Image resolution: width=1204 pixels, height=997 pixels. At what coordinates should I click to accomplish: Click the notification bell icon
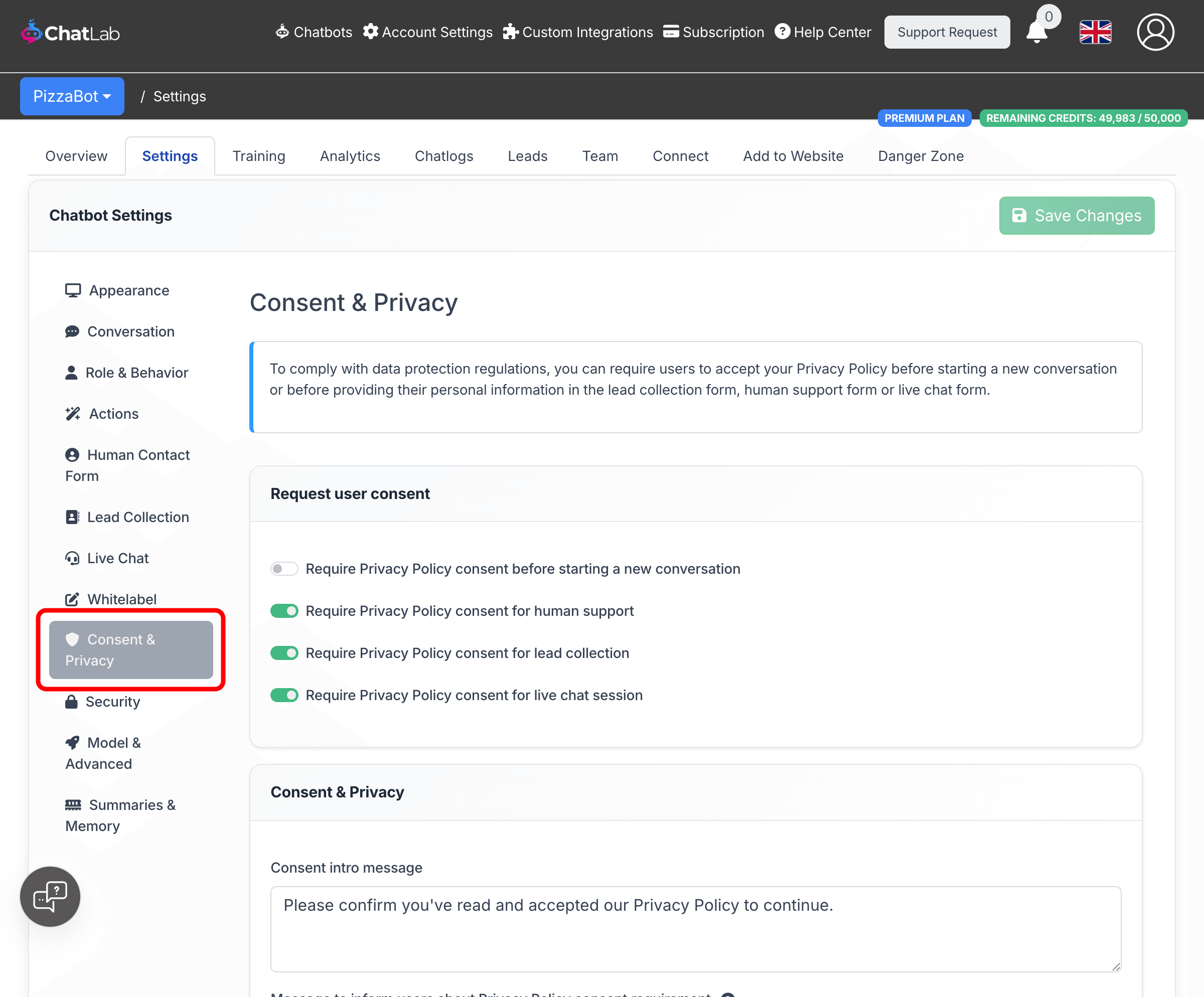(1036, 32)
